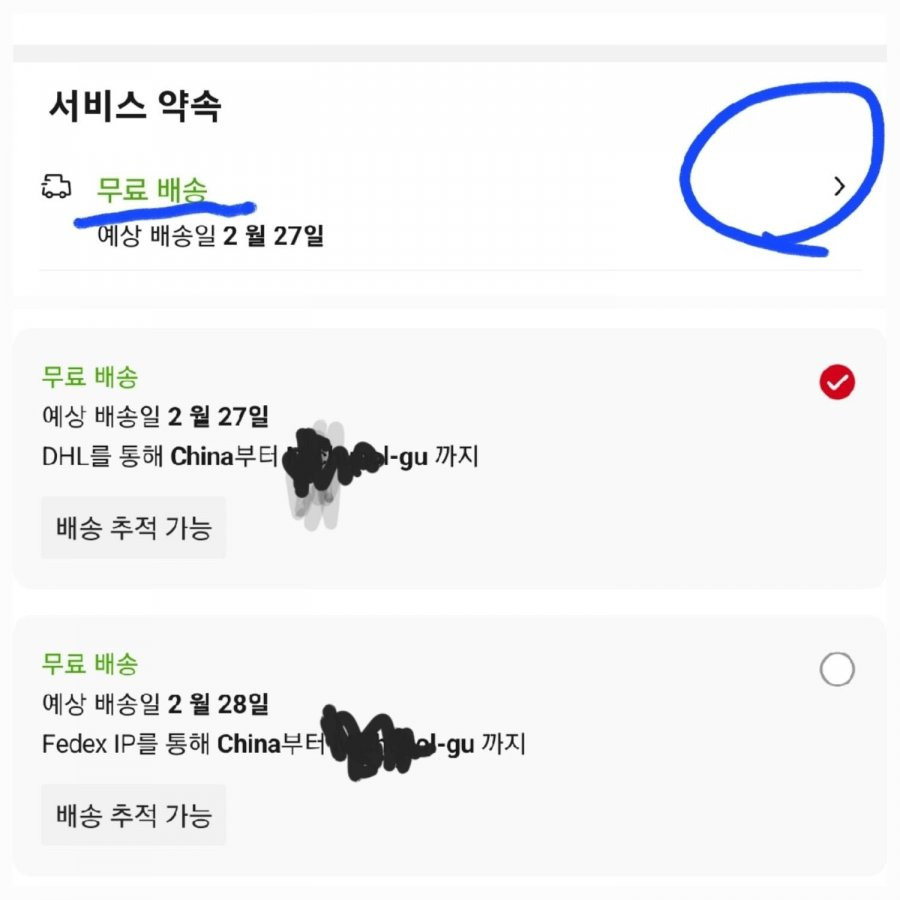Click 배송 추적 가능 badge on Fedex option
This screenshot has width=900, height=900.
(133, 815)
